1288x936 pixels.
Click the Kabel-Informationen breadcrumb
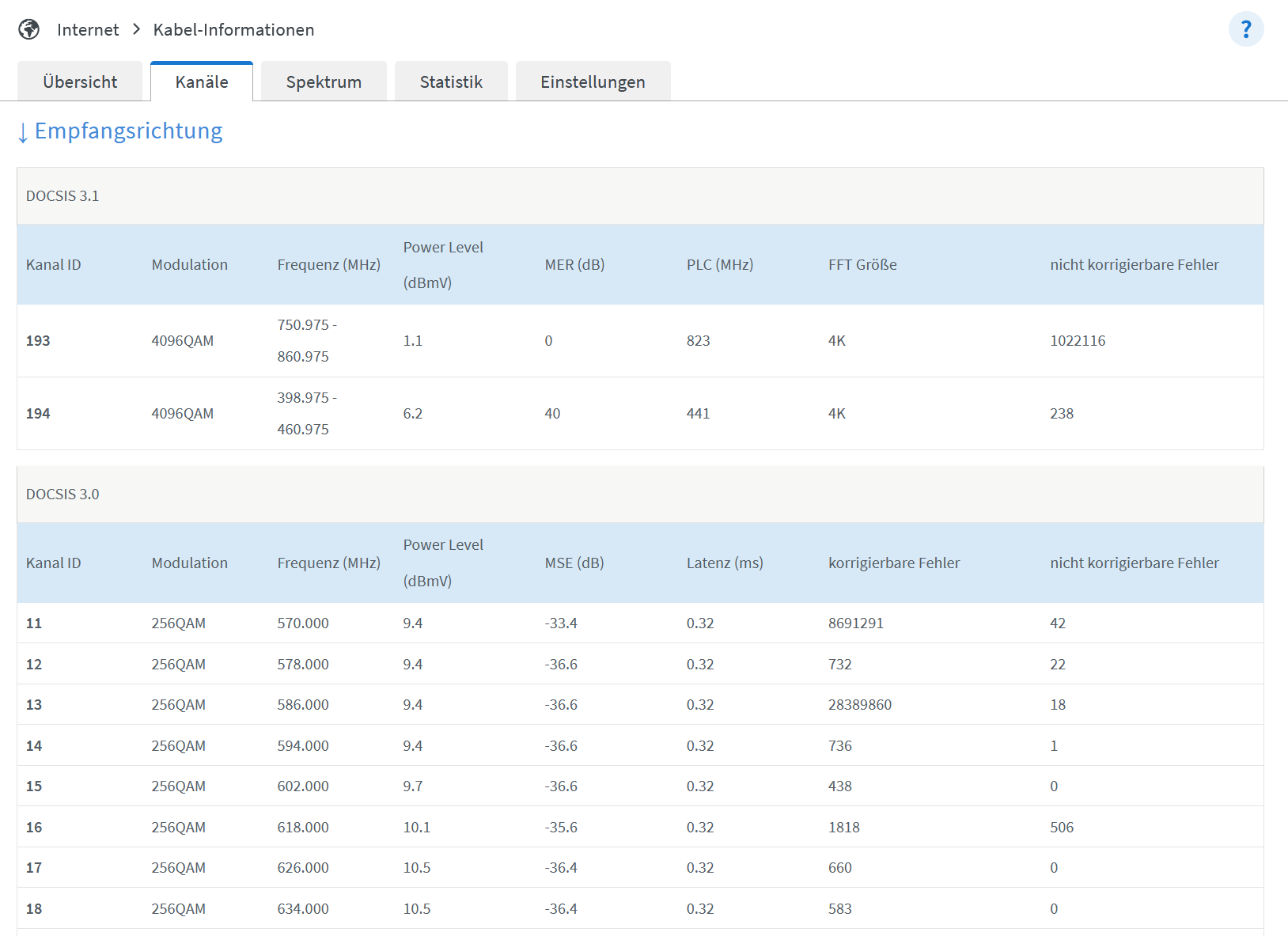pyautogui.click(x=233, y=29)
